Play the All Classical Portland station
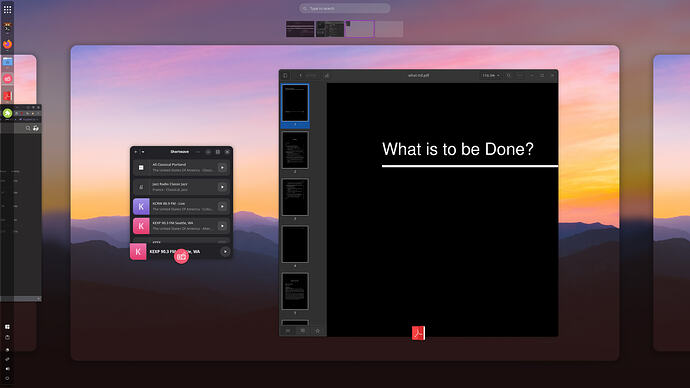Image resolution: width=690 pixels, height=388 pixels. (x=222, y=168)
